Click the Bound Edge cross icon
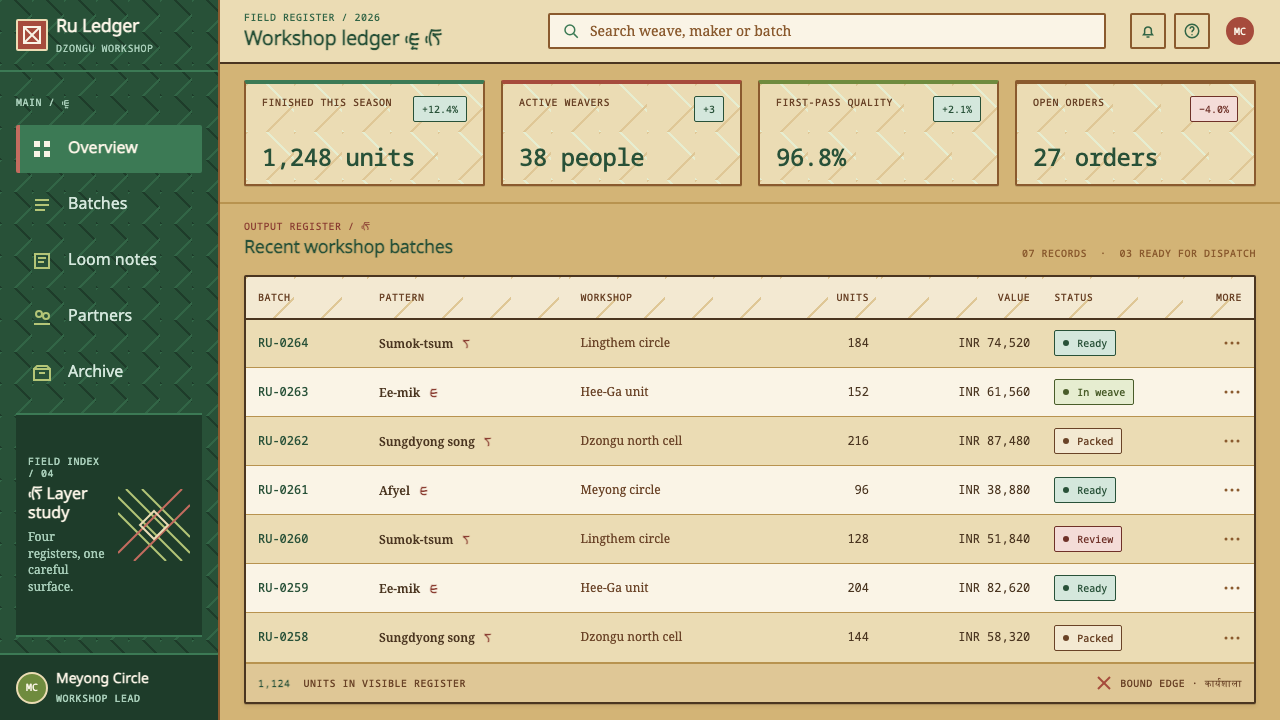This screenshot has height=720, width=1280. [x=1104, y=683]
